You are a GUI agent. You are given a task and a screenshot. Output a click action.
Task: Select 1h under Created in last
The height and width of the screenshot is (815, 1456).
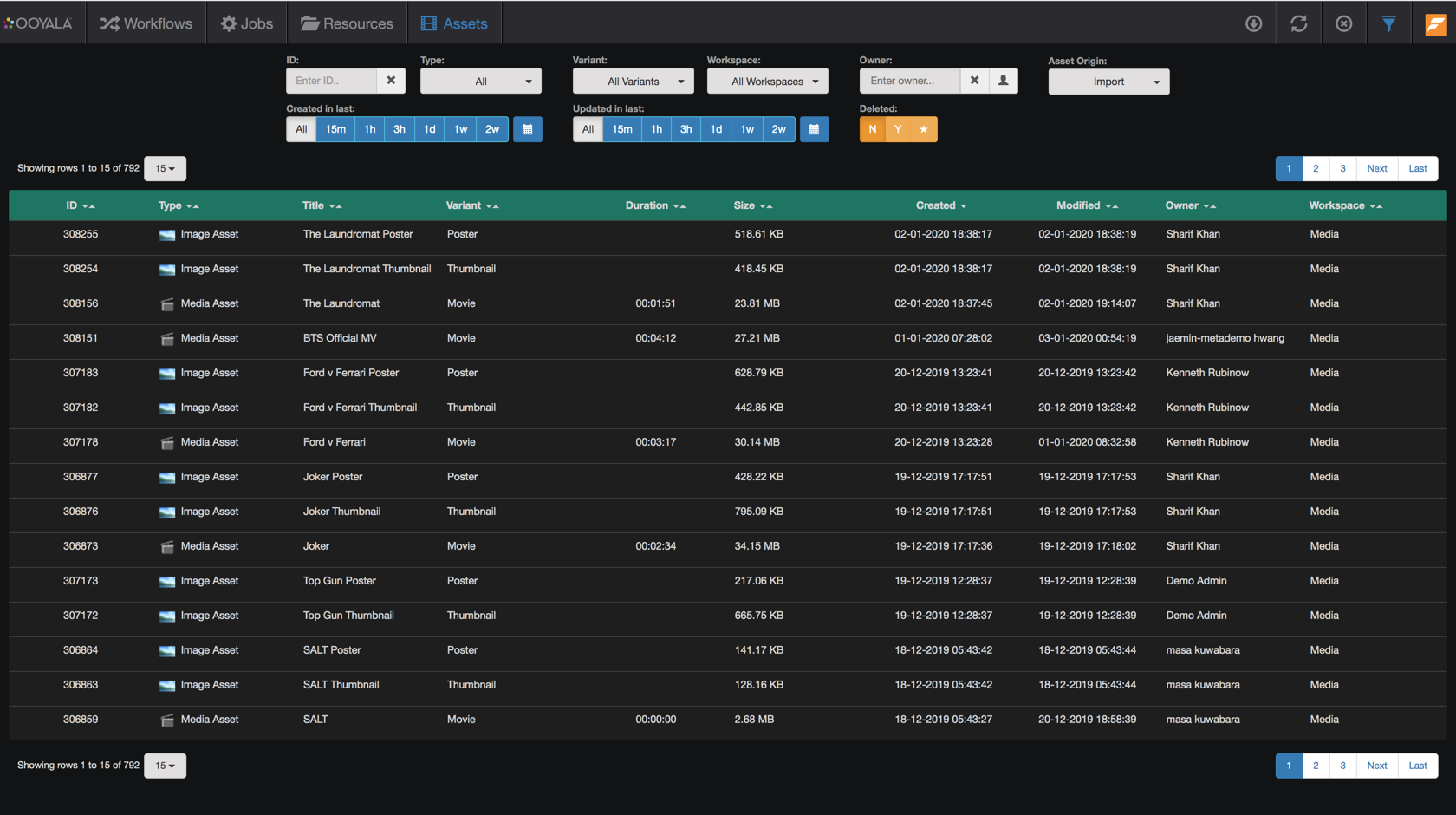click(x=369, y=129)
